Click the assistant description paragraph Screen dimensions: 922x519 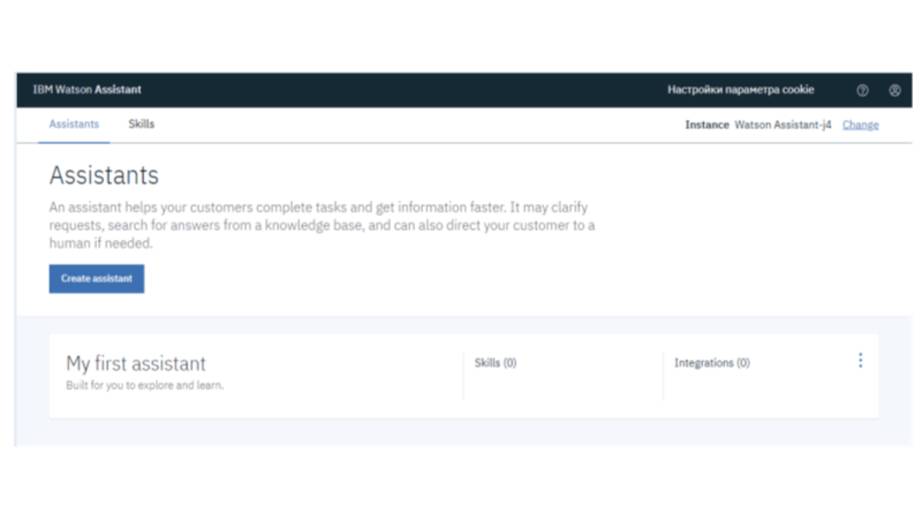pos(320,225)
